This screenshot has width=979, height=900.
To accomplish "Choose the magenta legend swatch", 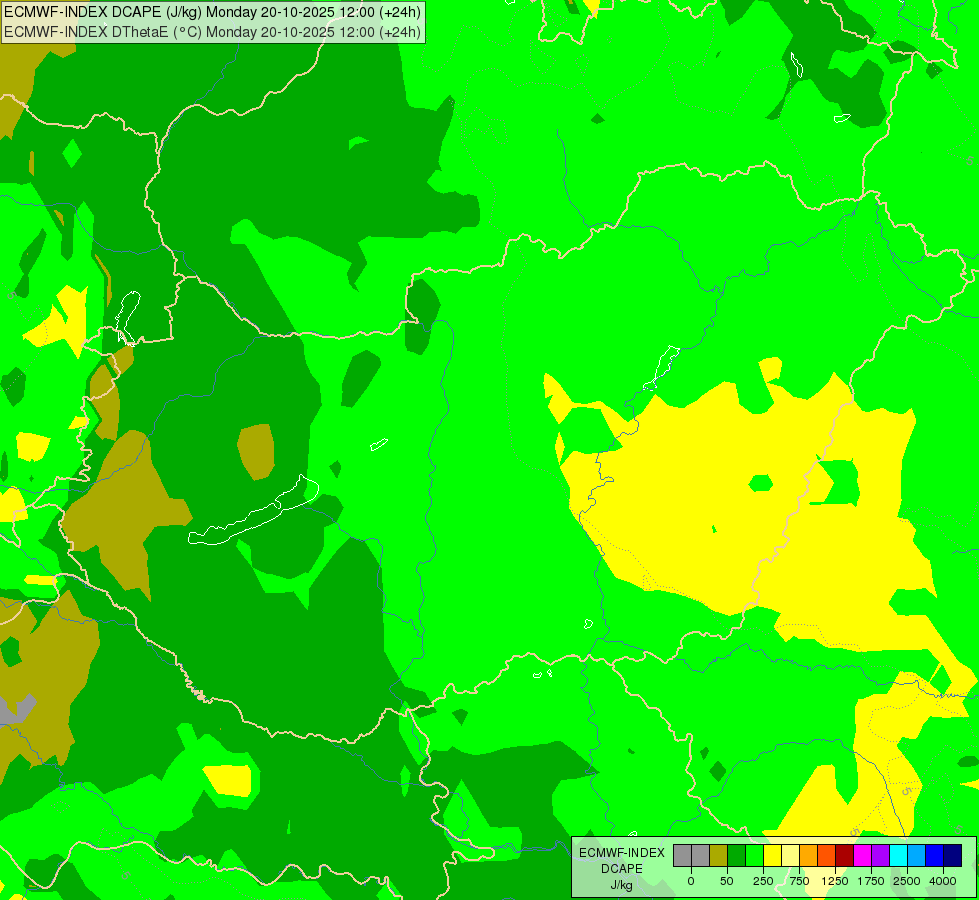I will [x=862, y=856].
